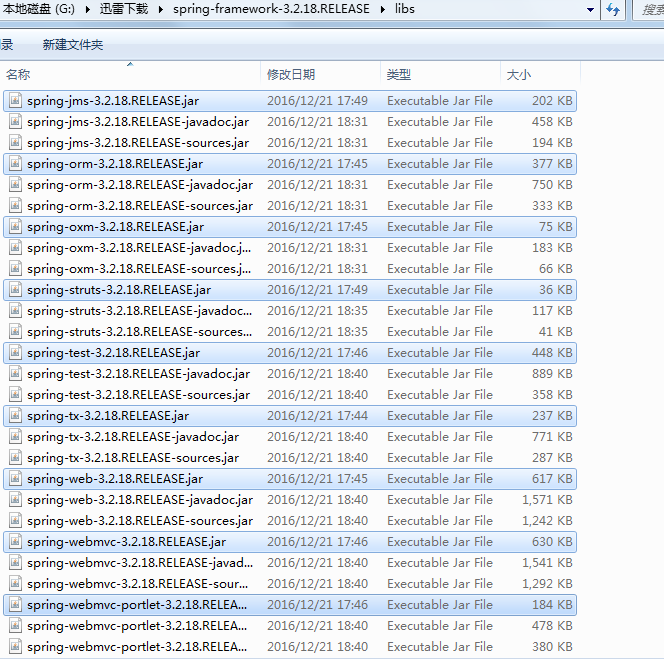Select the file name spring-test-3.2.18.RELEASE-javadoc.jar
Screen dimensions: 664x659
coord(138,374)
